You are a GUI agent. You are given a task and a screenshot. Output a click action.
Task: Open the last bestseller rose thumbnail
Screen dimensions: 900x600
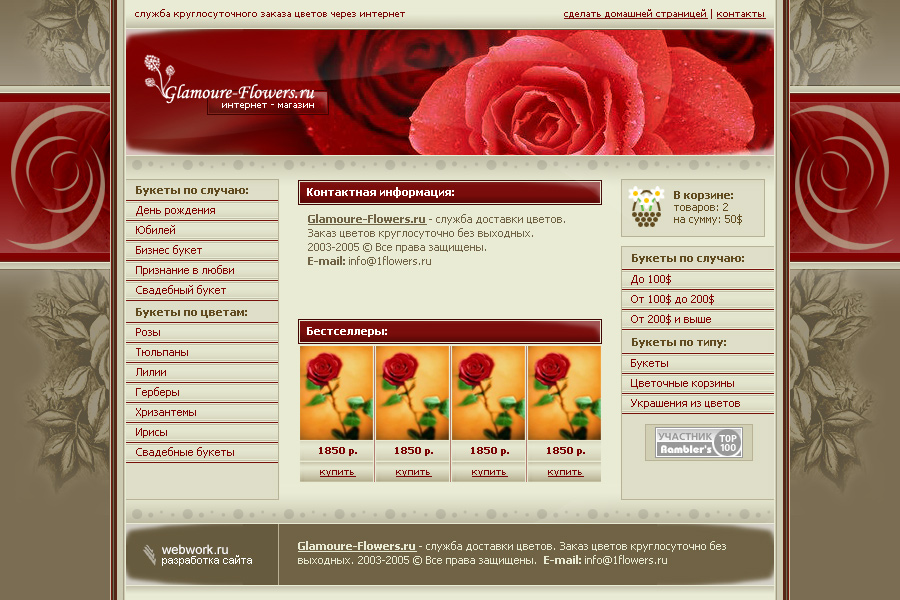click(x=565, y=393)
